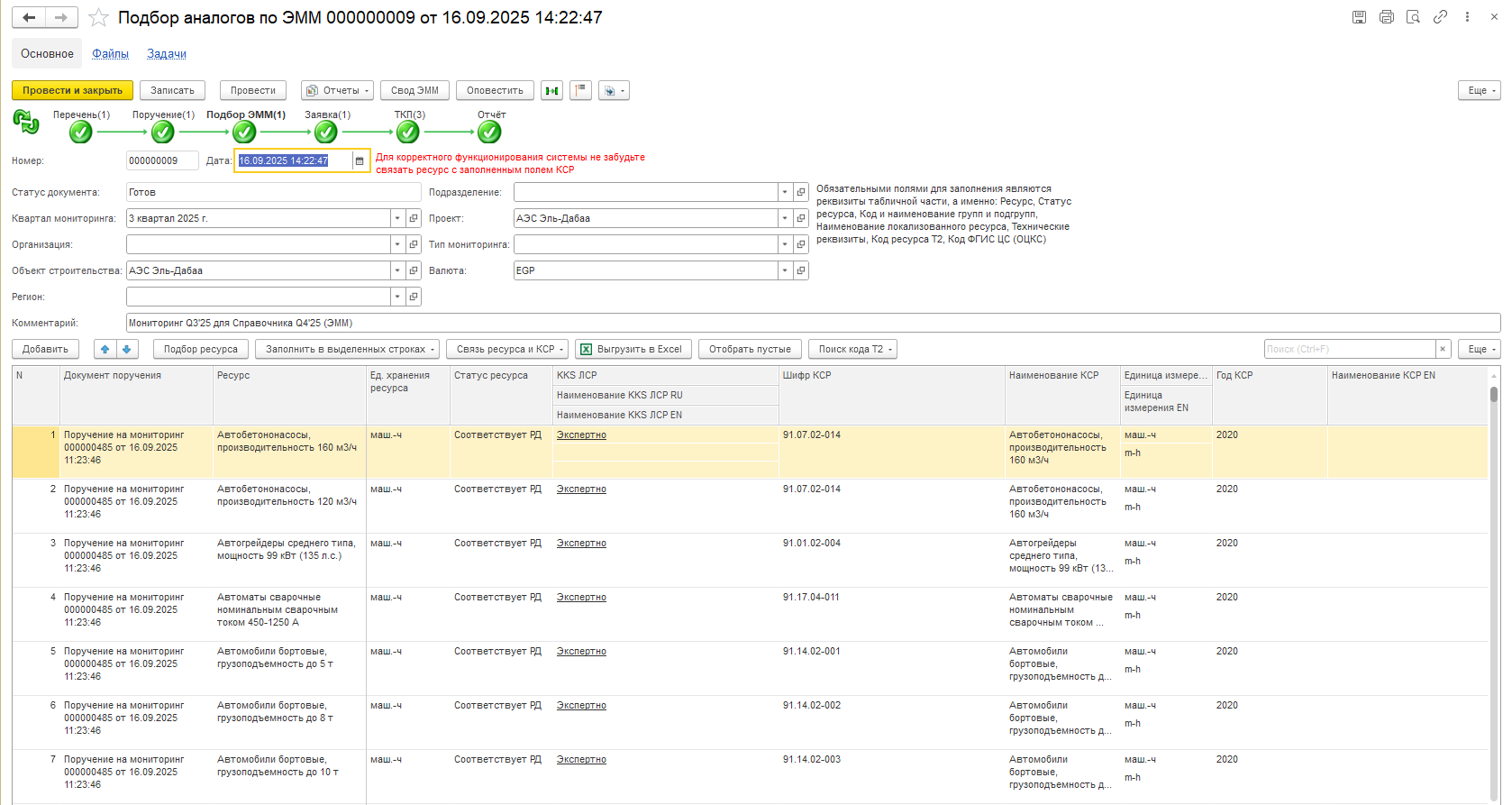Screen dimensions: 1512x805
Task: Copy link using the chain icon
Action: tap(1440, 17)
